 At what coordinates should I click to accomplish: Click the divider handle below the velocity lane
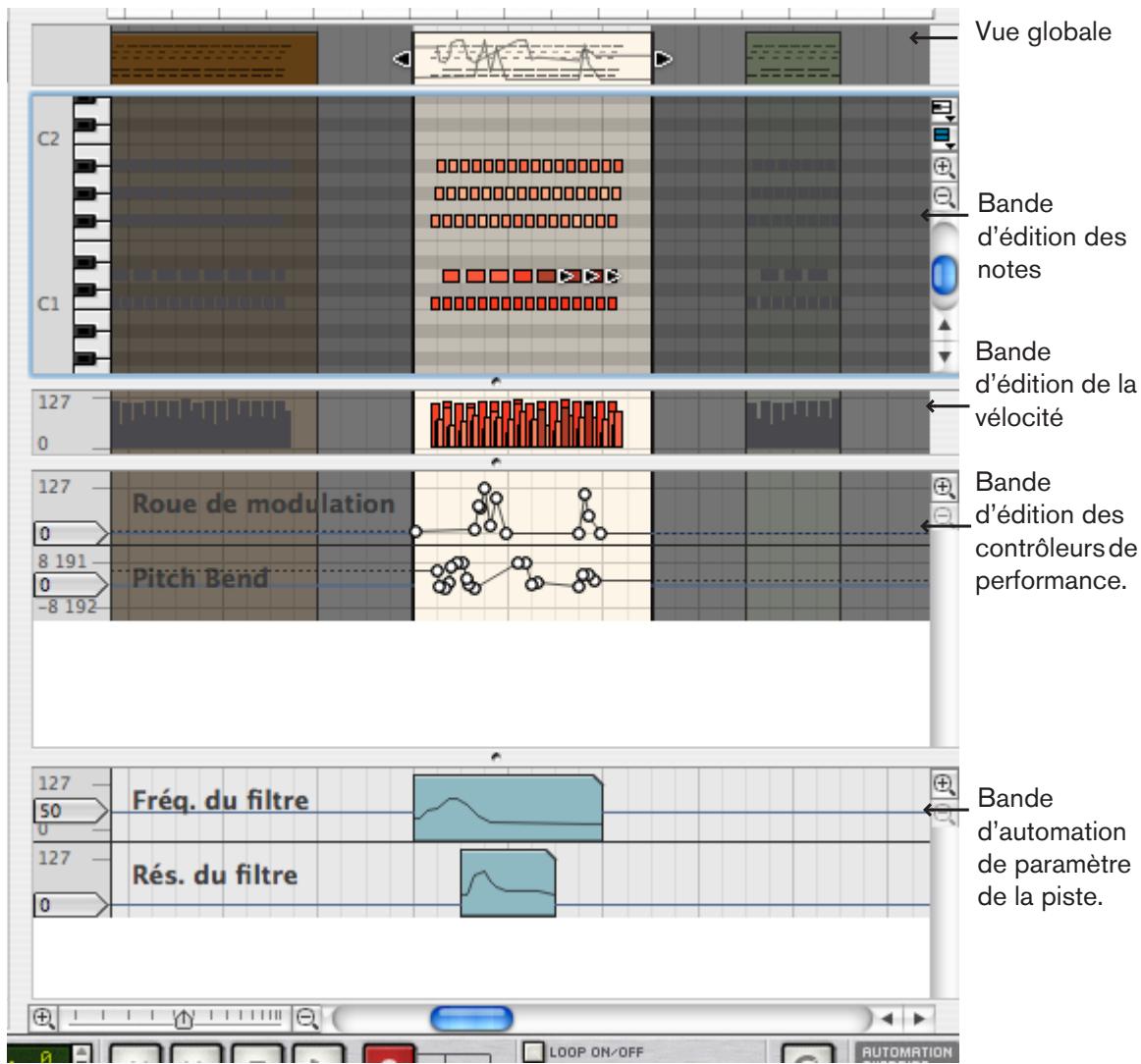[x=496, y=461]
